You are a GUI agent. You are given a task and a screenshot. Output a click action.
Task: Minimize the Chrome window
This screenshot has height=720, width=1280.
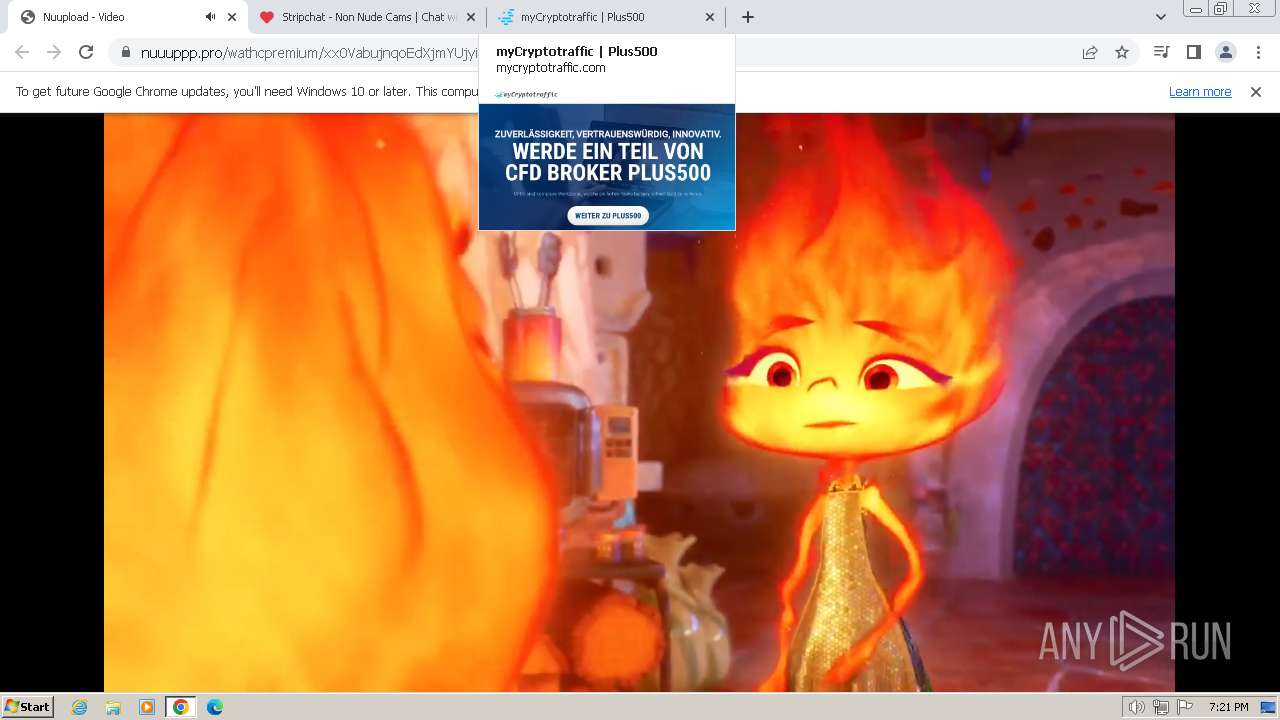click(1196, 9)
